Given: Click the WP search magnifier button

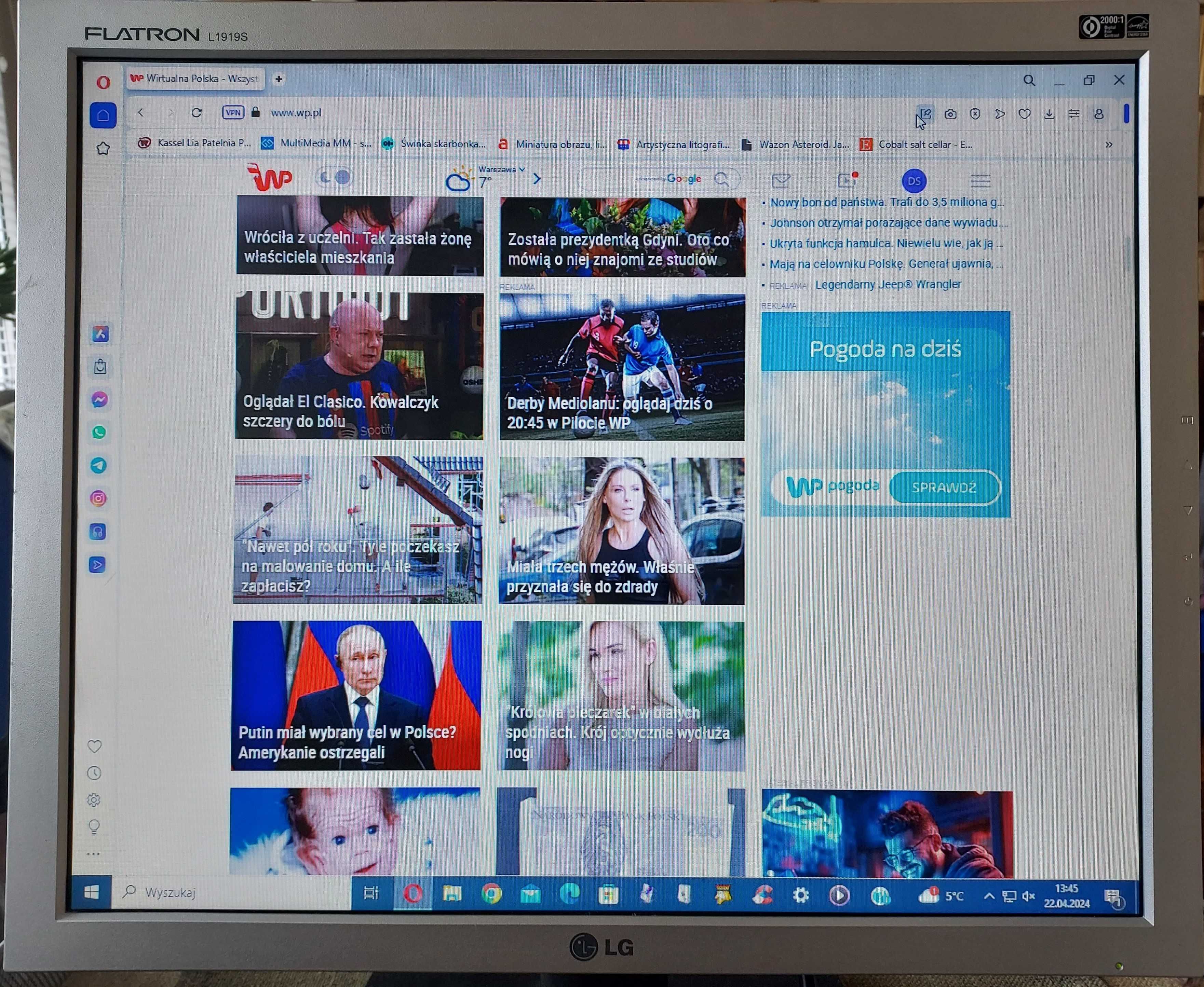Looking at the screenshot, I should tap(722, 179).
